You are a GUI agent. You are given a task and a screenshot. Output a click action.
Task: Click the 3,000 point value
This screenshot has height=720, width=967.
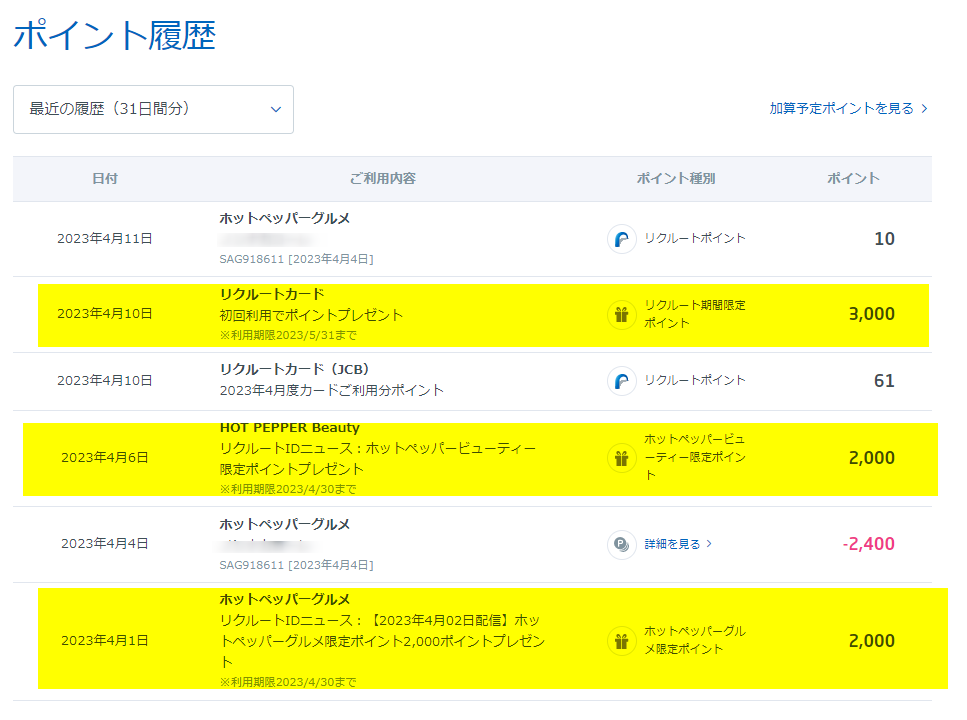[871, 314]
